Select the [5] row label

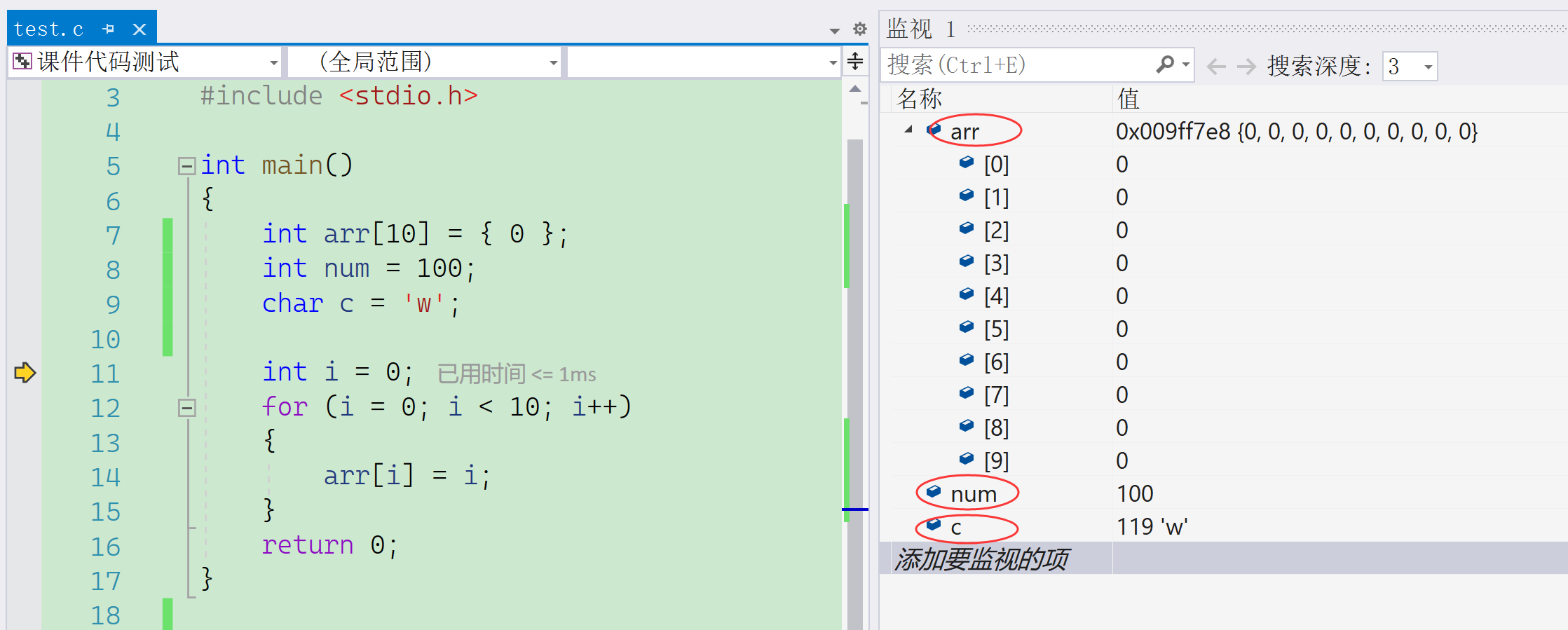pos(996,329)
